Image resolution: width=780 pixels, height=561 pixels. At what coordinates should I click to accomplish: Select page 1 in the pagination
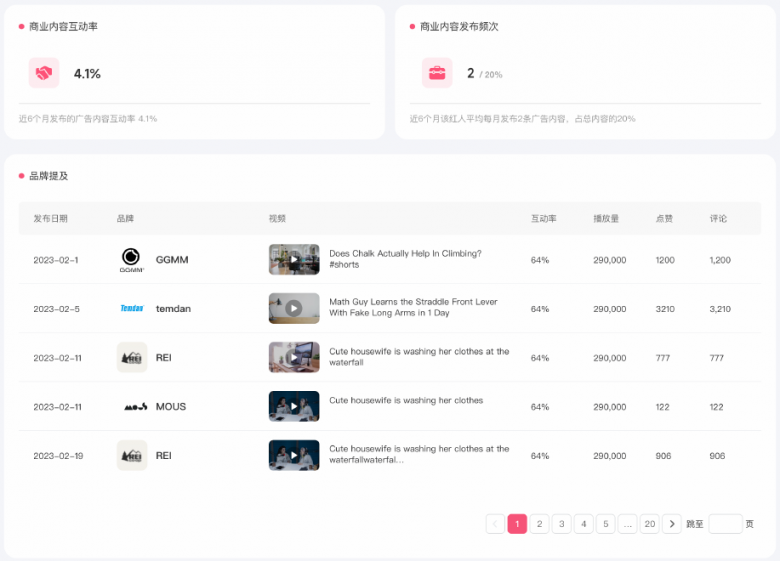[517, 524]
